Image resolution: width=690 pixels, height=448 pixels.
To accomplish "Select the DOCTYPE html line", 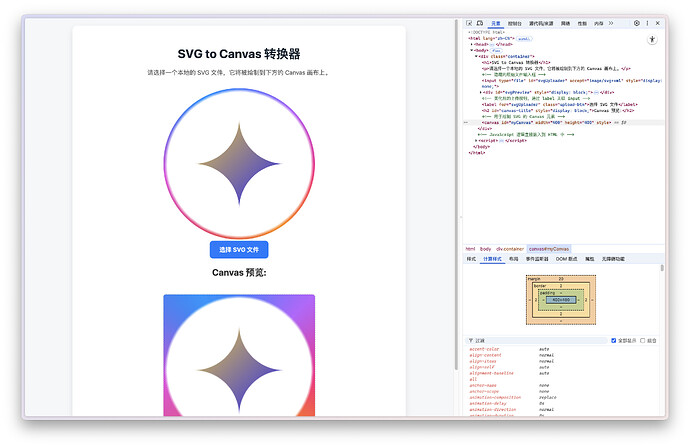I will [x=486, y=32].
